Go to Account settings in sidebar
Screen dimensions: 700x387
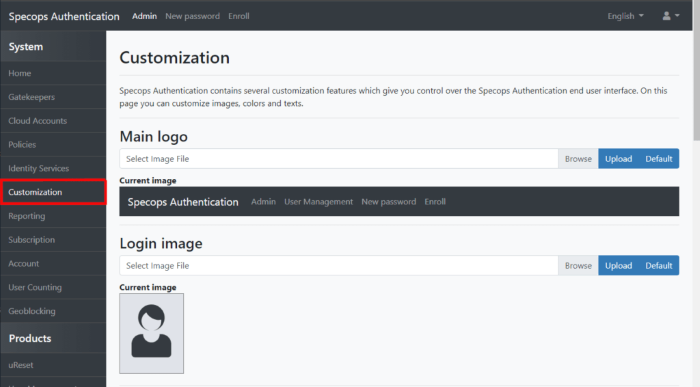pos(53,263)
